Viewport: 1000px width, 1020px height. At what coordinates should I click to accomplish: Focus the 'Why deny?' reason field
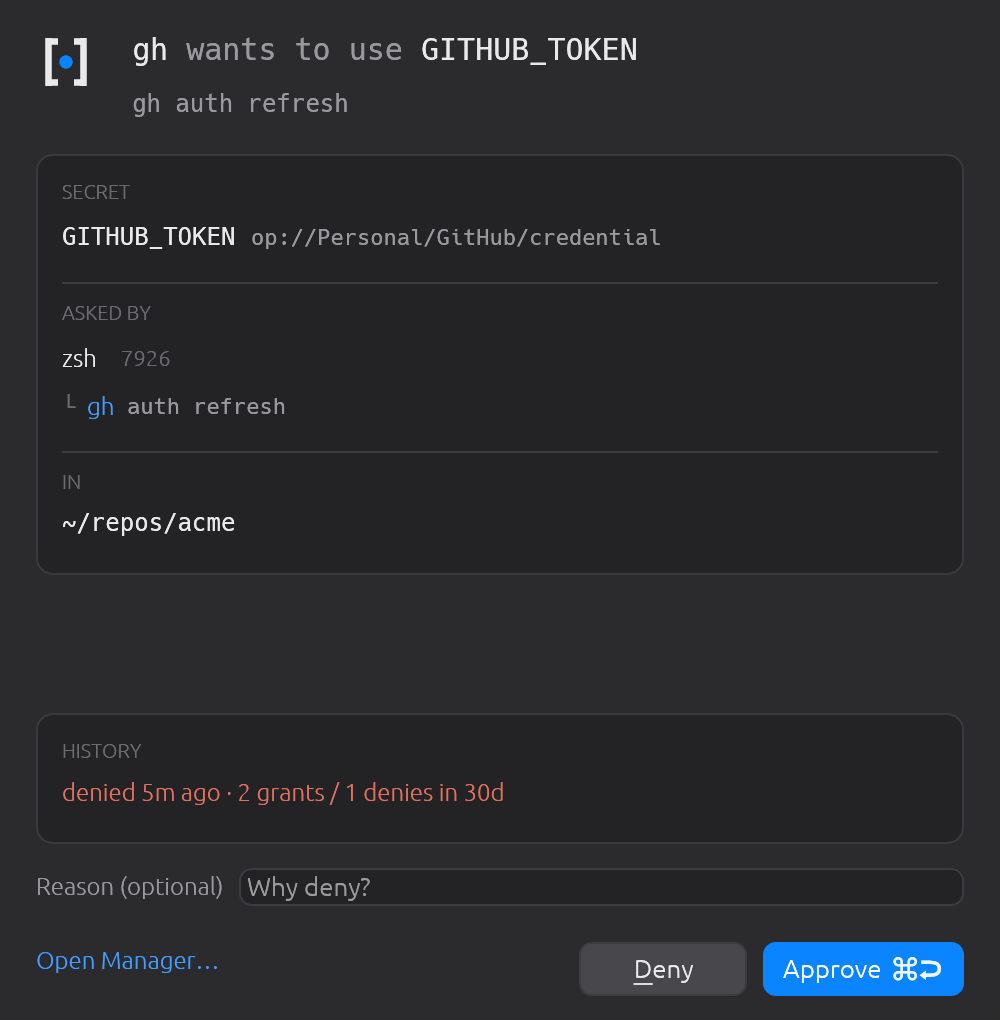tap(601, 887)
